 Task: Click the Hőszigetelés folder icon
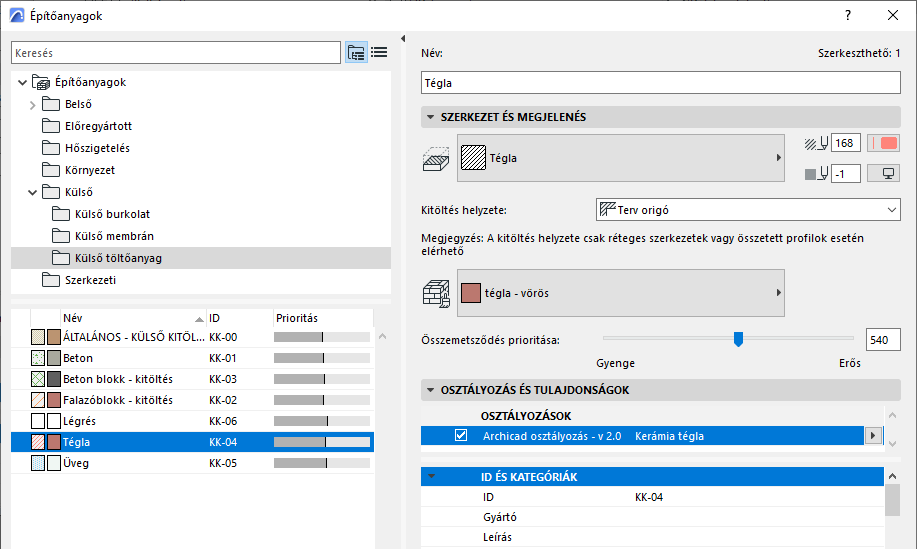click(51, 148)
